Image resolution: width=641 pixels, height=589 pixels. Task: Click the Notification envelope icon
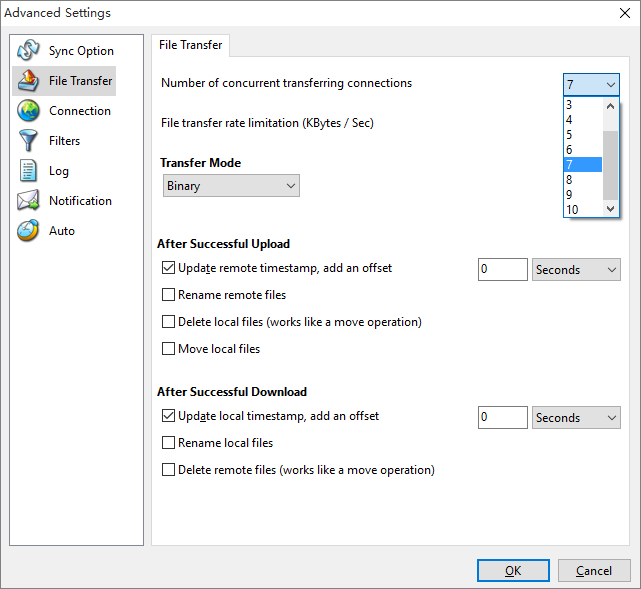click(28, 201)
